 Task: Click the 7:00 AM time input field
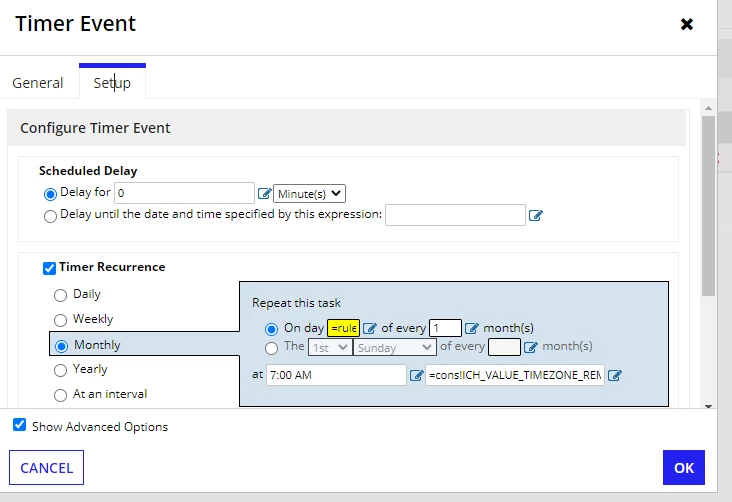[336, 375]
